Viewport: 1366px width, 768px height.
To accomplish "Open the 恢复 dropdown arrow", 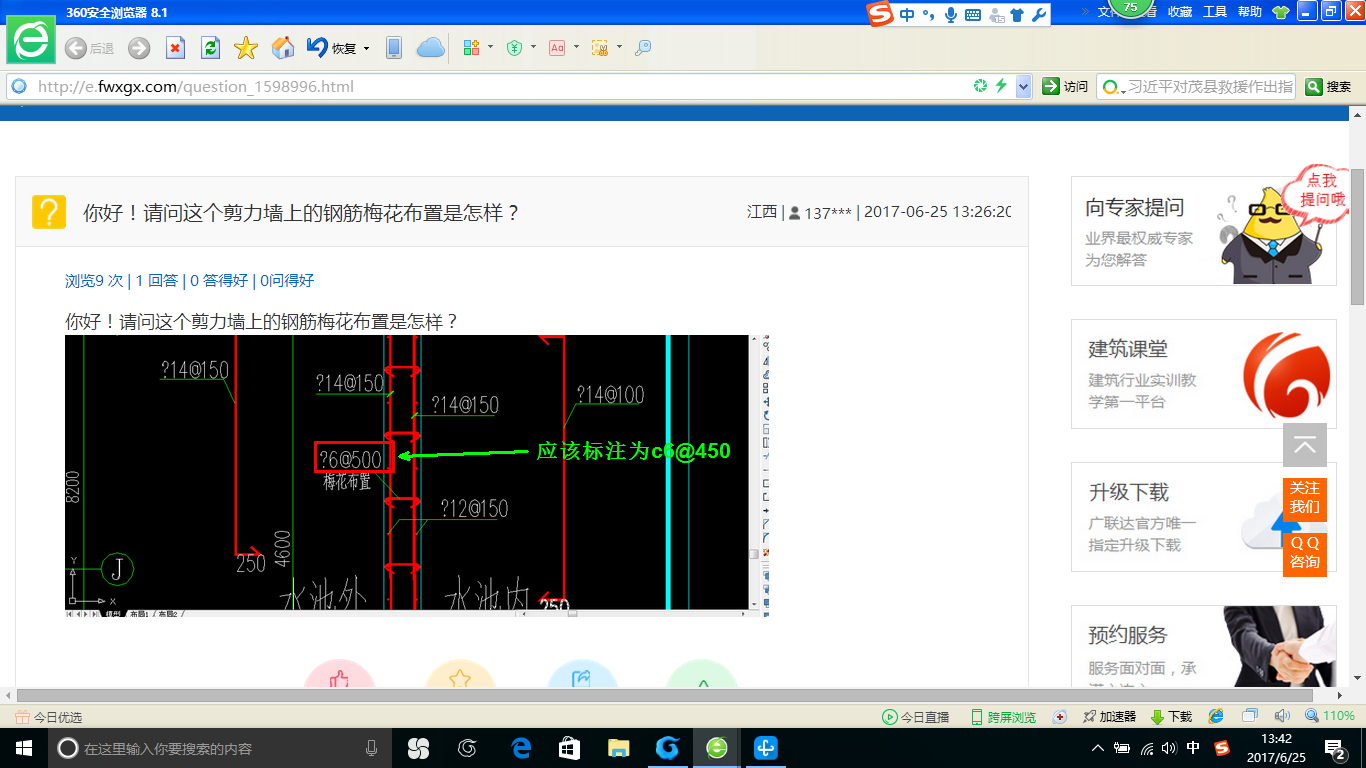I will 367,48.
